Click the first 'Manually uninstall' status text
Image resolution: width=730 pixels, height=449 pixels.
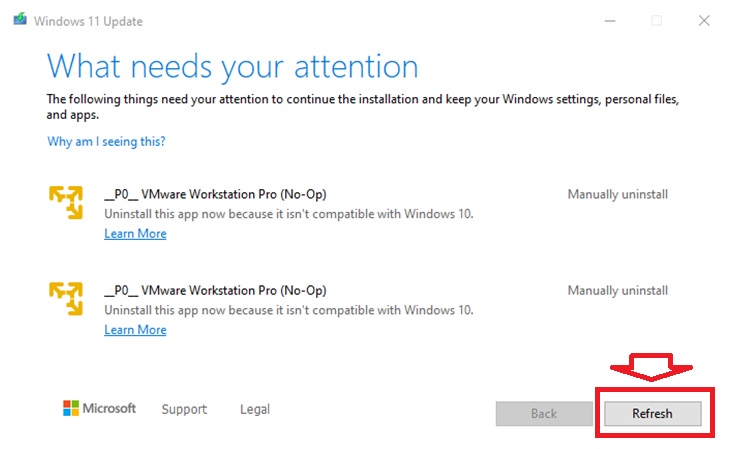tap(618, 194)
